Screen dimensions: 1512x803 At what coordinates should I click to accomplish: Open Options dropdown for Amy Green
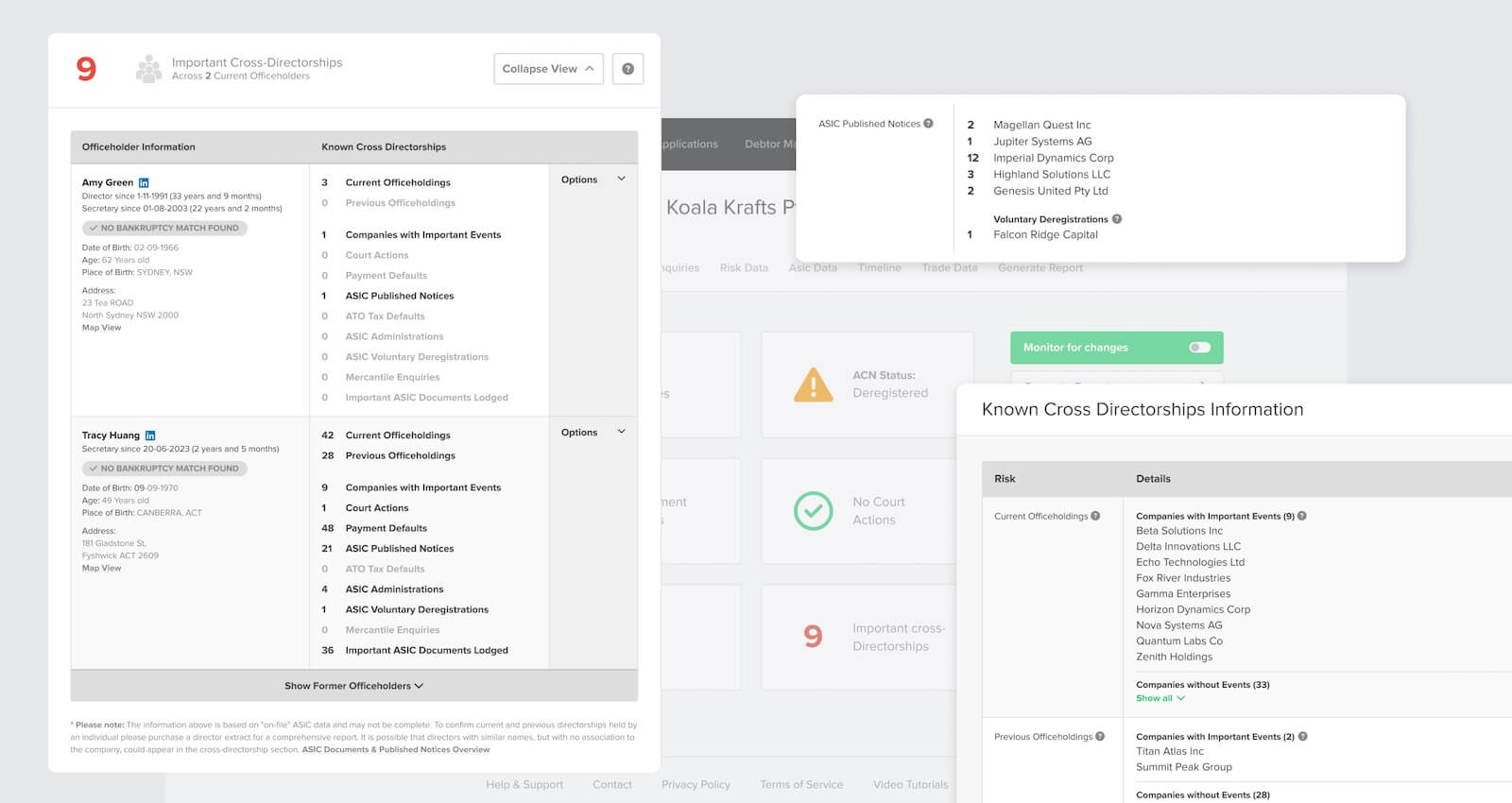[x=593, y=179]
